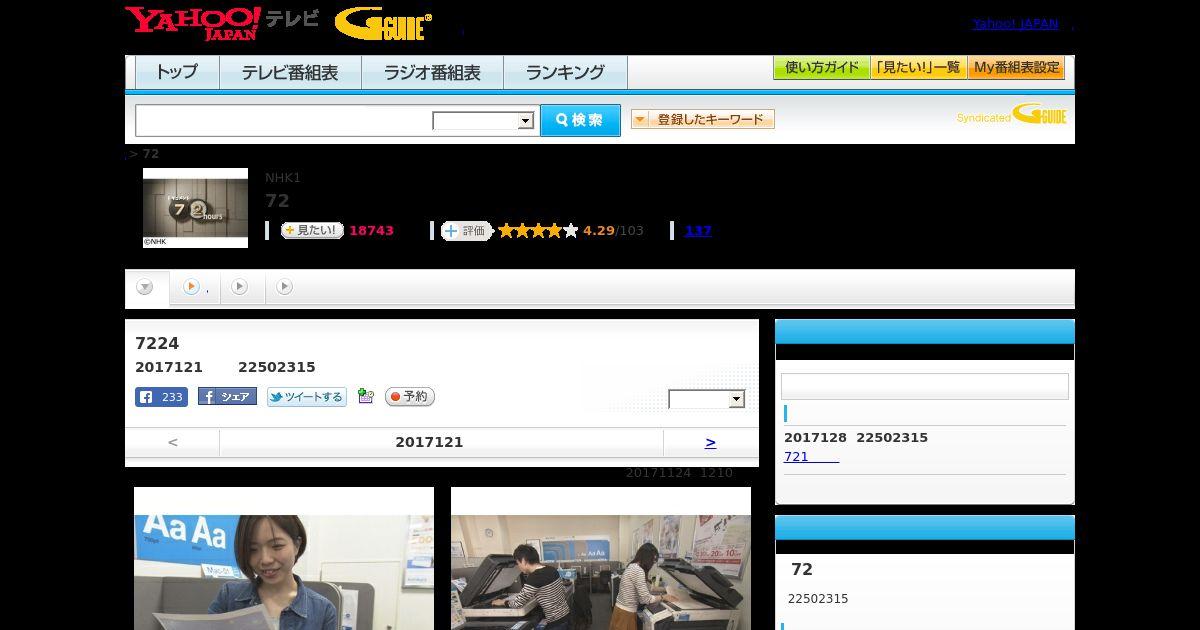Open the ランキング tab
Viewport: 1200px width, 630px height.
point(565,72)
